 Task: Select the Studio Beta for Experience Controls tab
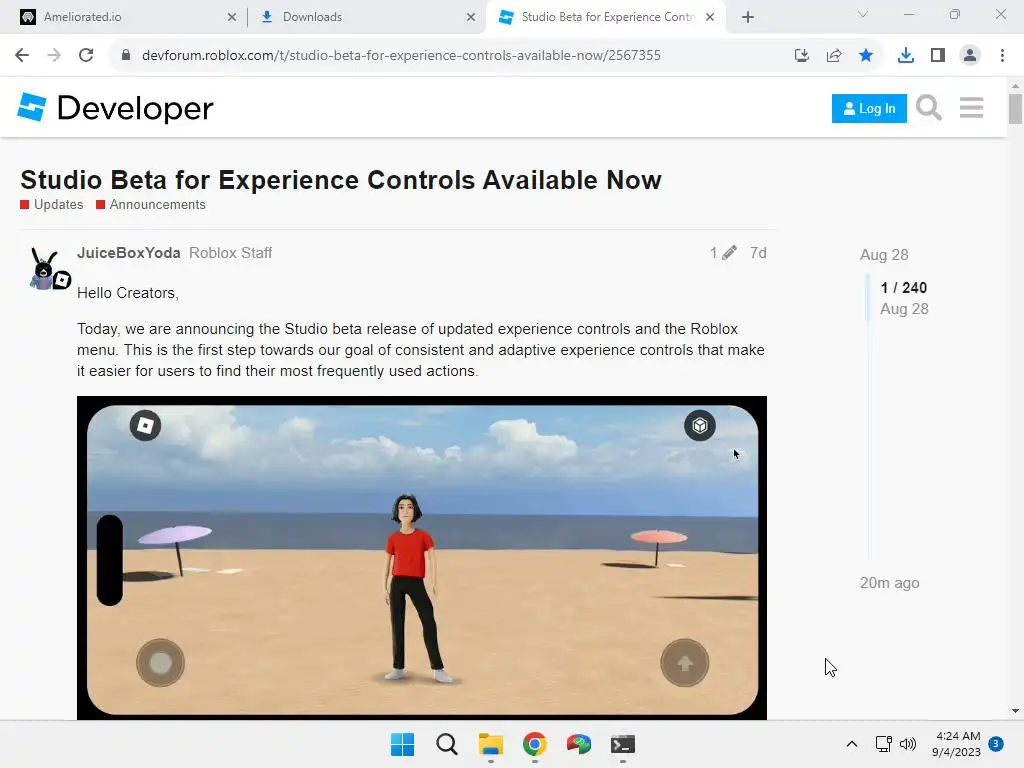pos(605,17)
